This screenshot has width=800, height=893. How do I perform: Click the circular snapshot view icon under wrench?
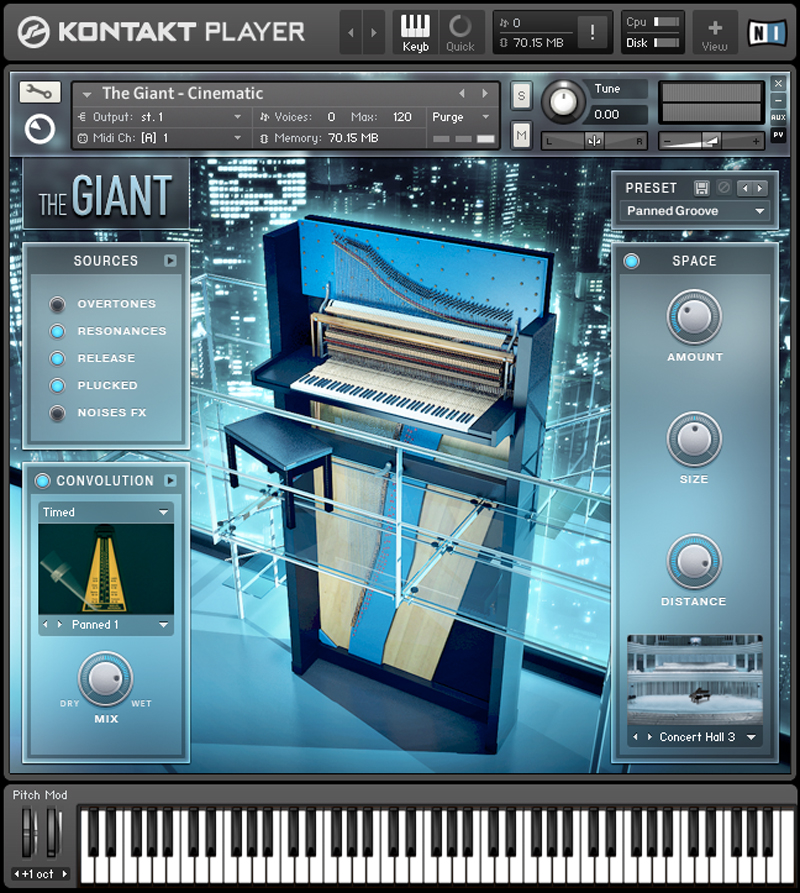[39, 129]
